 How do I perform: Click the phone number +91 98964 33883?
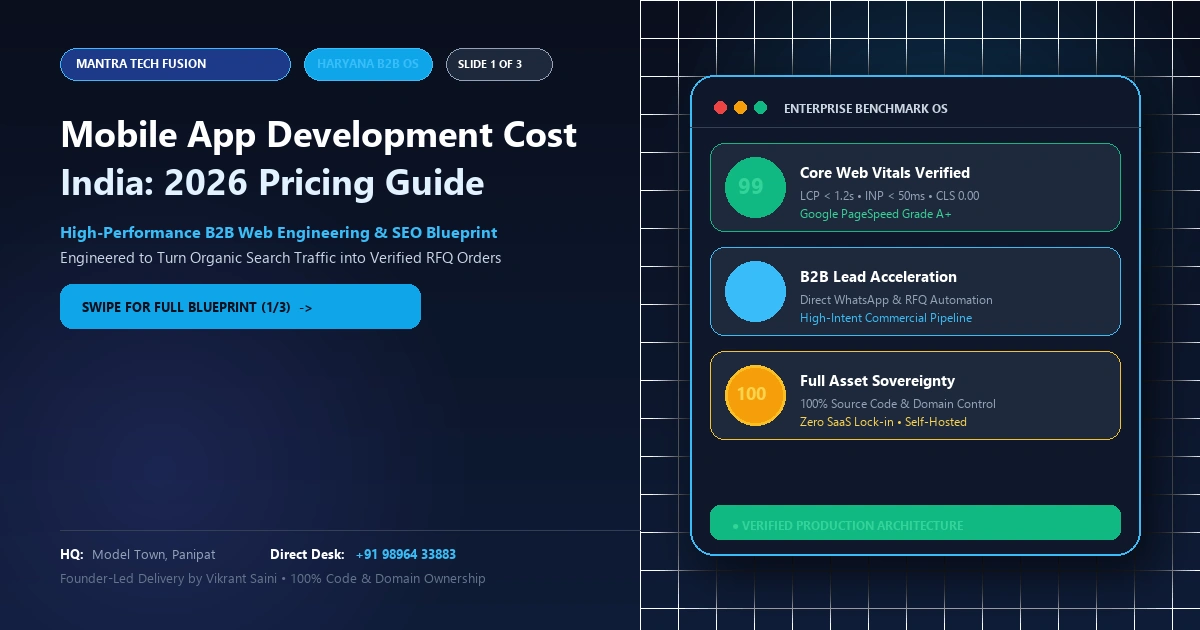406,554
